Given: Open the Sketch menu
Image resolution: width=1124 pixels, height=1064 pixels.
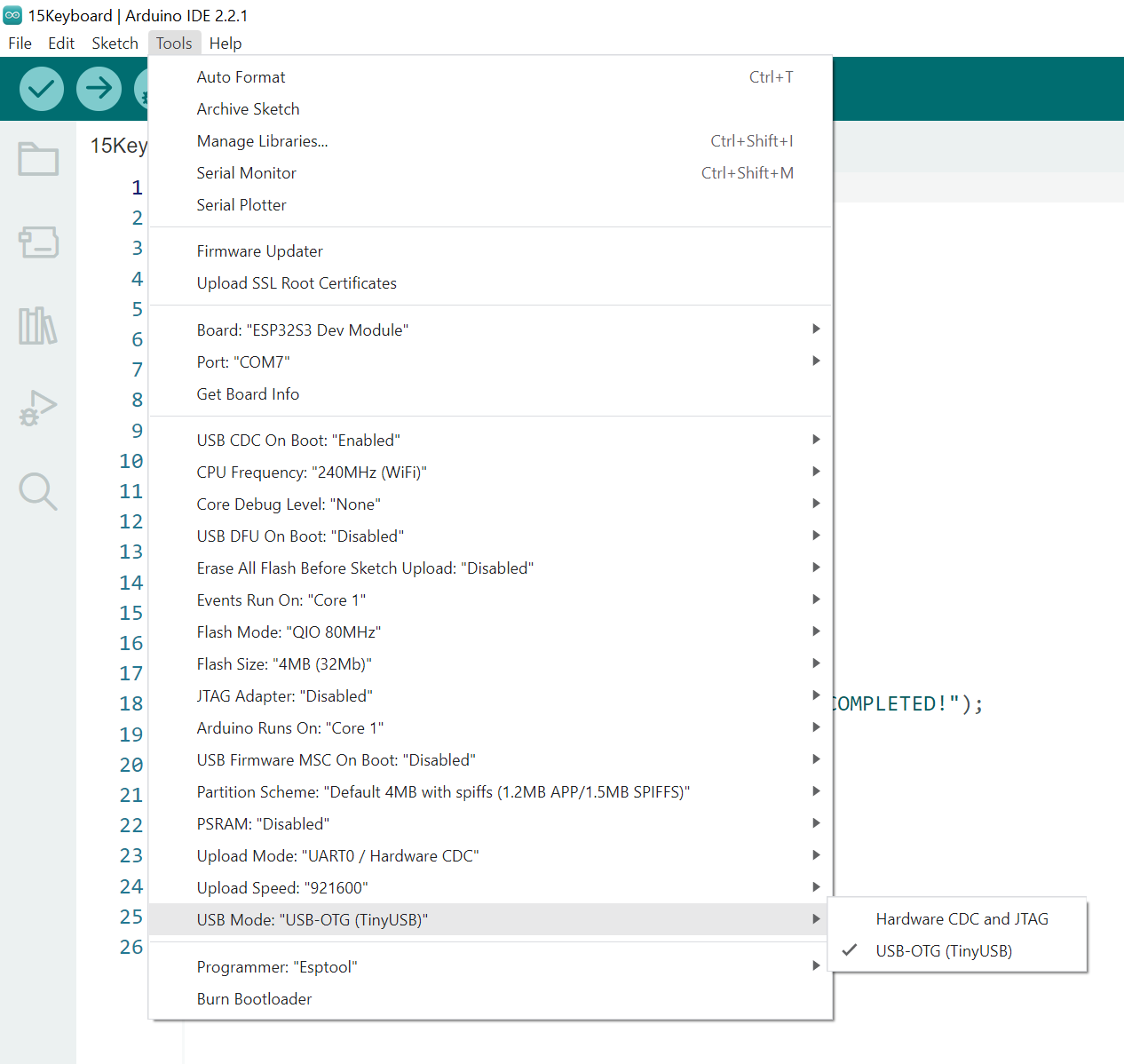Looking at the screenshot, I should 115,44.
